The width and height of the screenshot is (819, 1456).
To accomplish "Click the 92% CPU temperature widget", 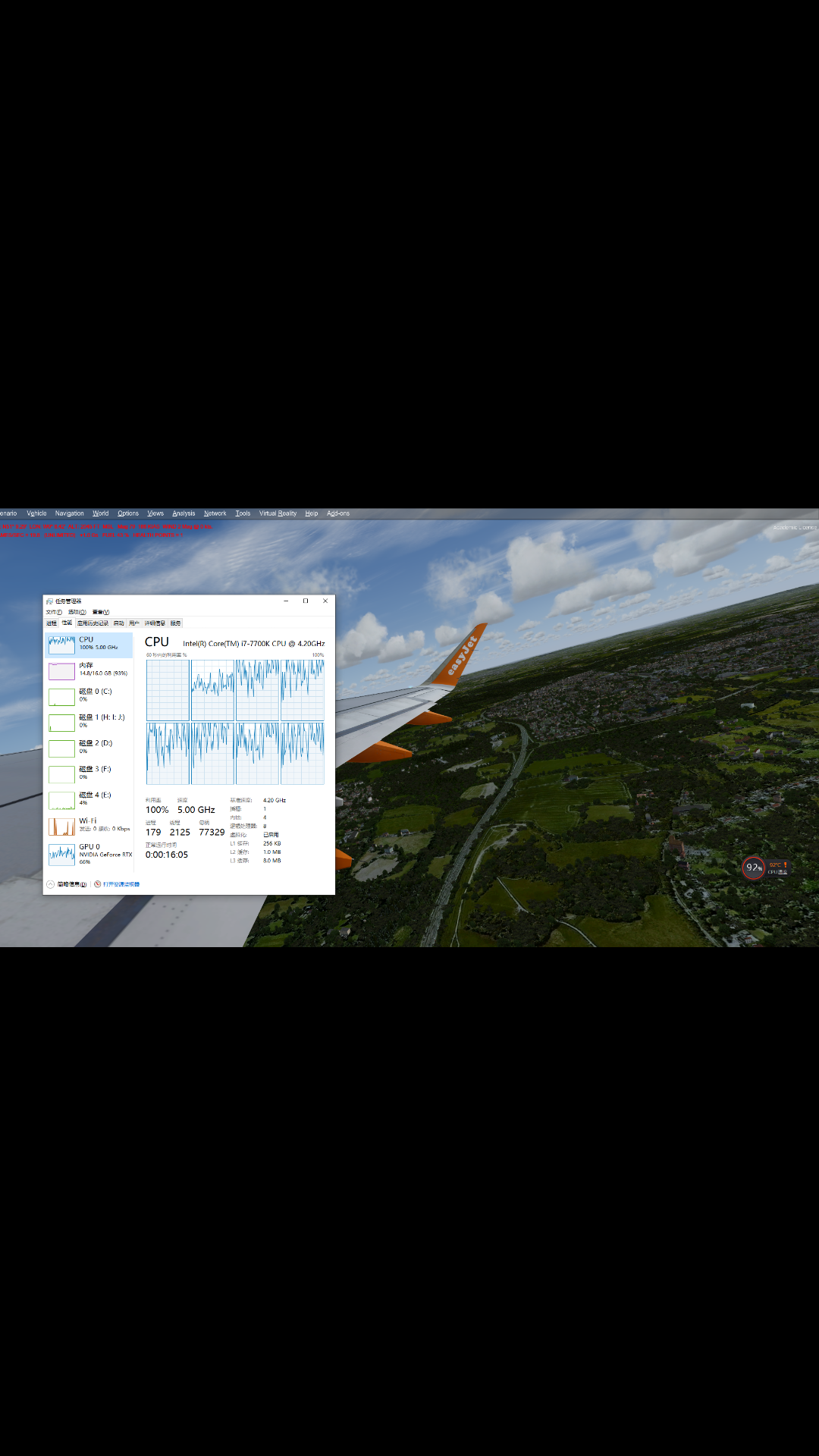I will [754, 868].
